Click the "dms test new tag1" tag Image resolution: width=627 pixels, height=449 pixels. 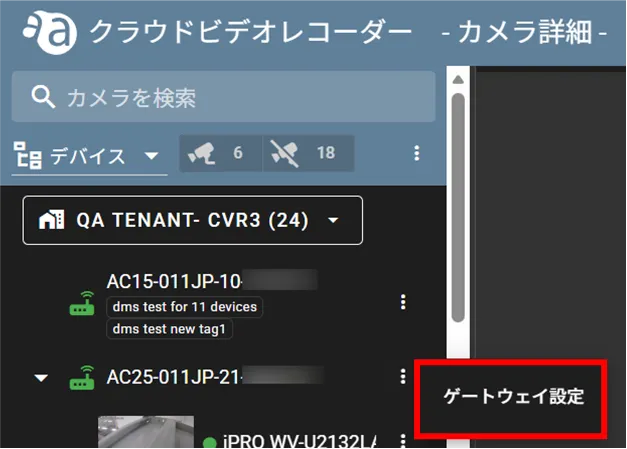(x=172, y=329)
